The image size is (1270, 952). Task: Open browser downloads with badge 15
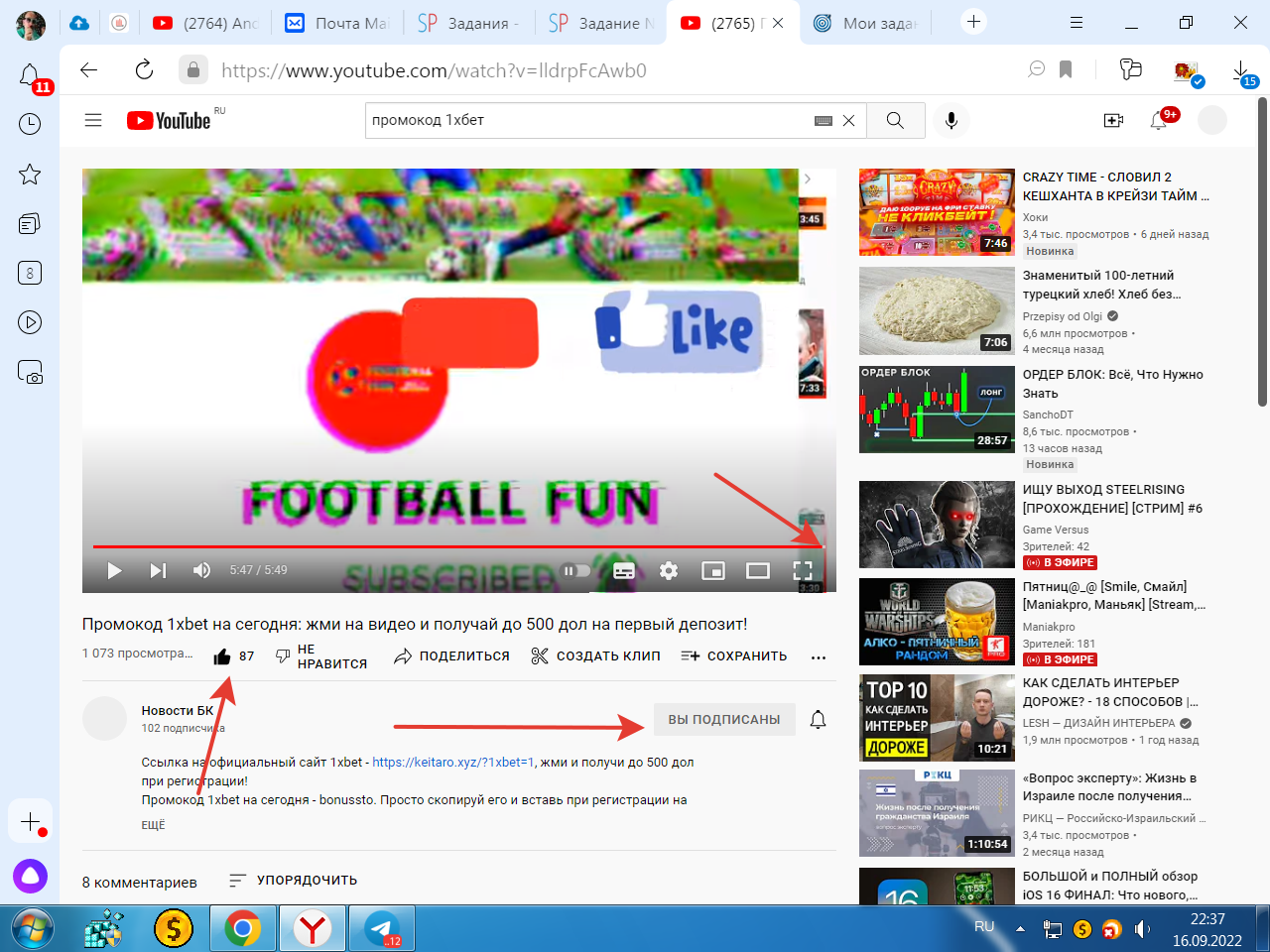pyautogui.click(x=1242, y=71)
